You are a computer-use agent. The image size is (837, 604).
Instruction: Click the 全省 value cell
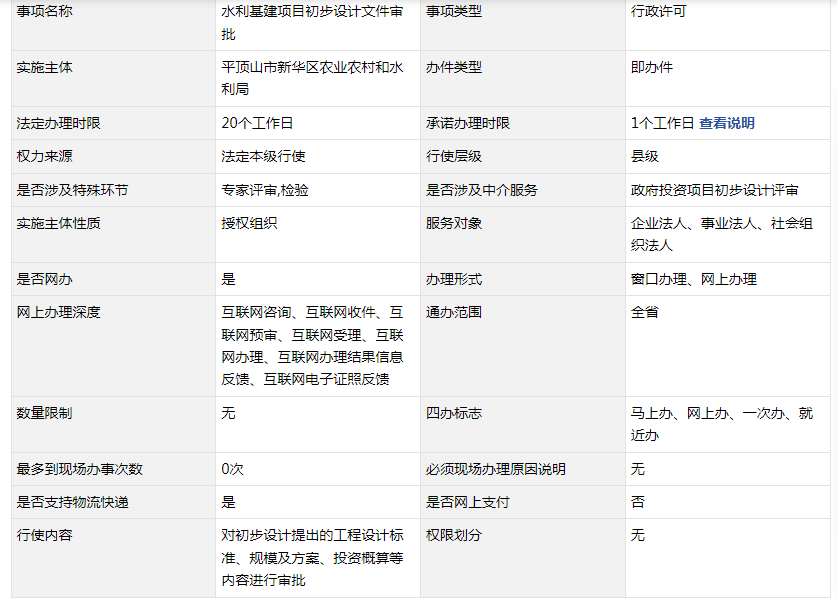(645, 312)
